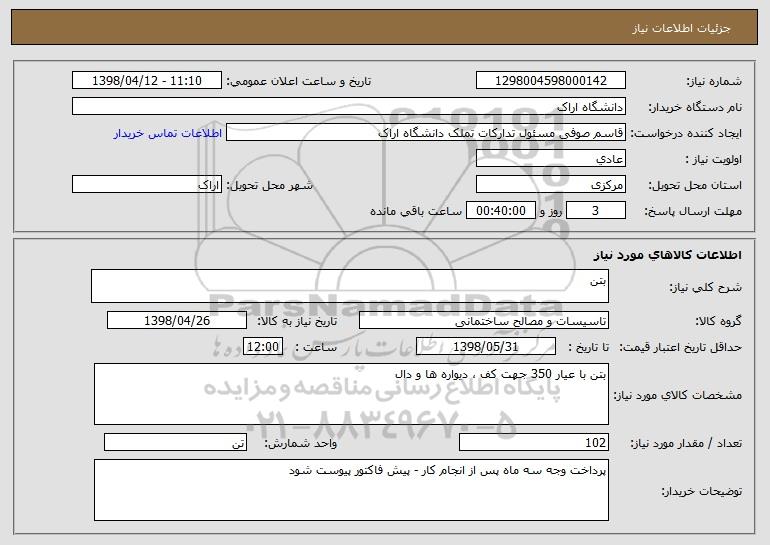Click the label تعداد / مقدار مورد نیاز
The image size is (770, 545).
686,443
